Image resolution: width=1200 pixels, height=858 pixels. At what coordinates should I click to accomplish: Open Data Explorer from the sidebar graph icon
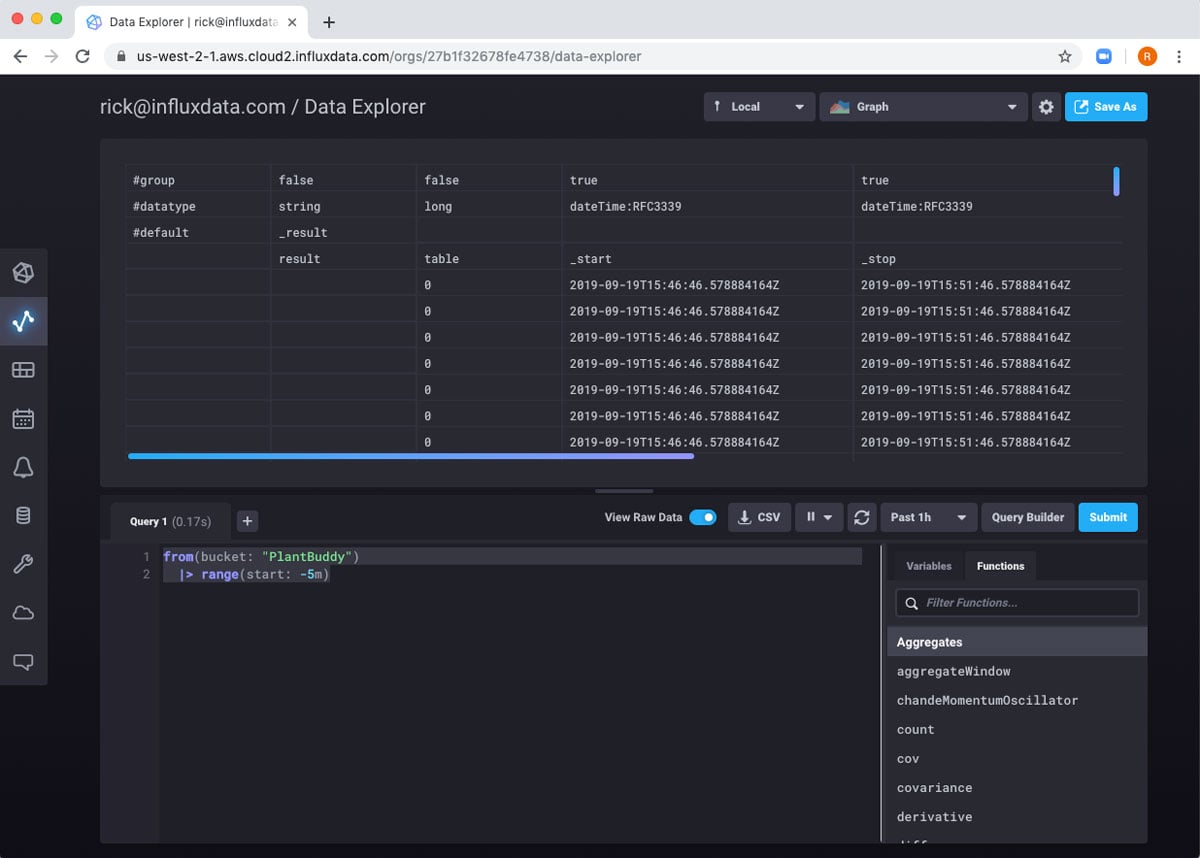(x=23, y=321)
